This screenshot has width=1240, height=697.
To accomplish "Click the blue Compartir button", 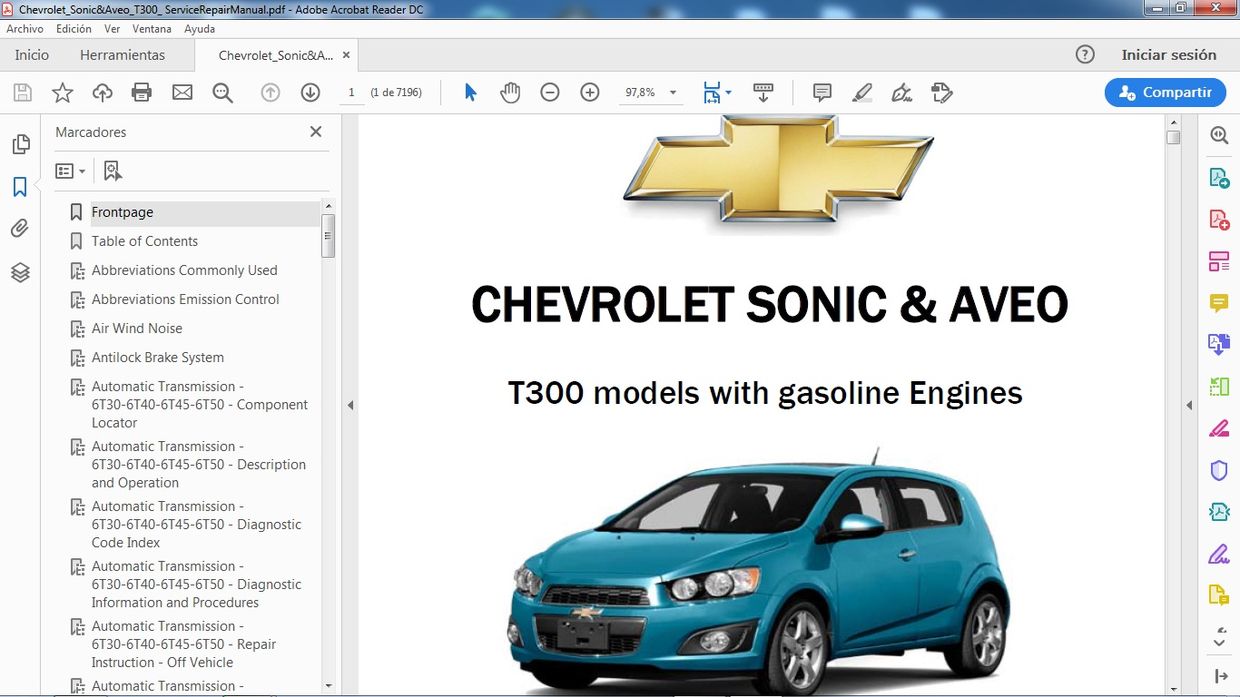I will 1165,92.
